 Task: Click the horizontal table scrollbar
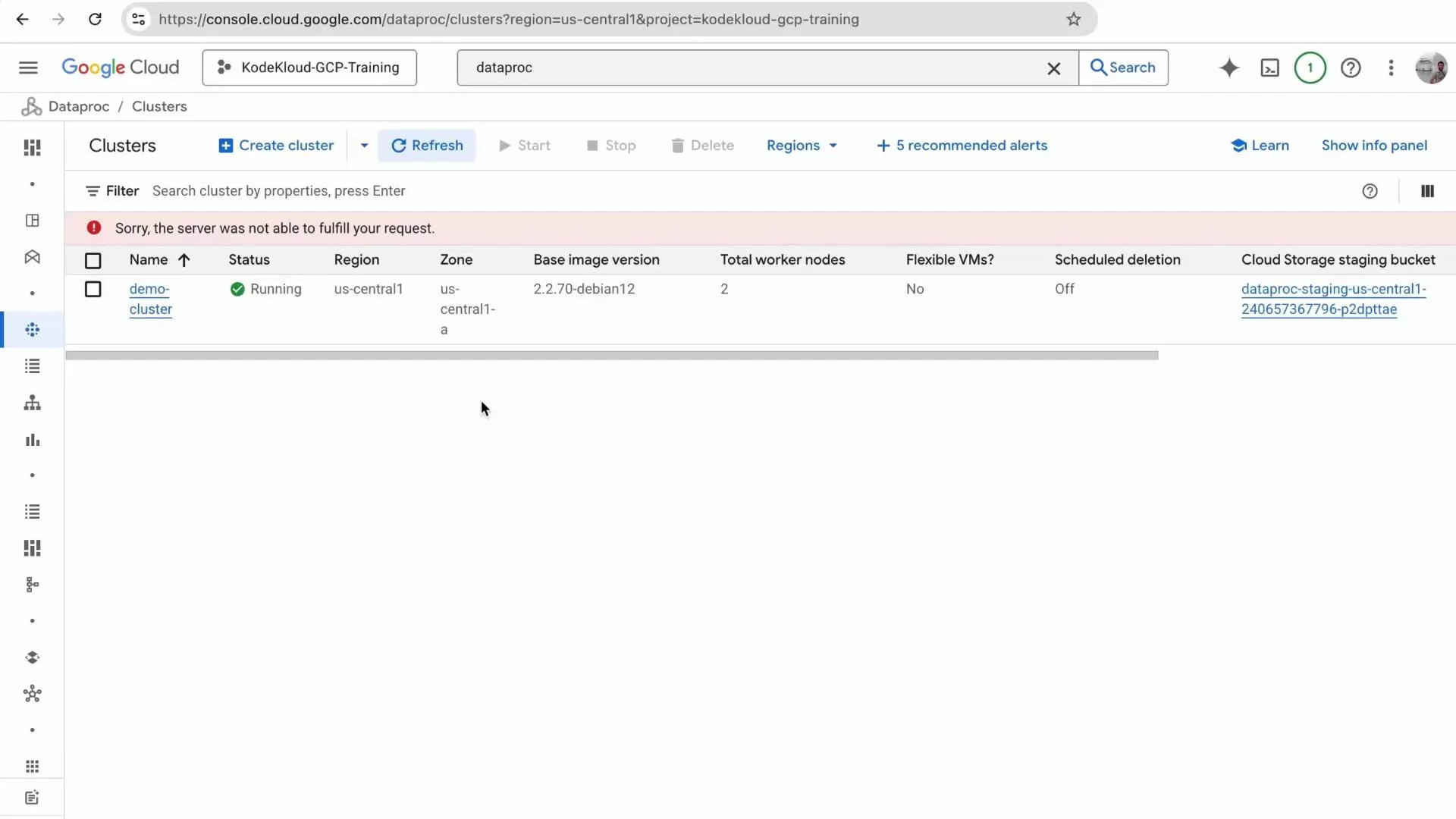tap(612, 356)
